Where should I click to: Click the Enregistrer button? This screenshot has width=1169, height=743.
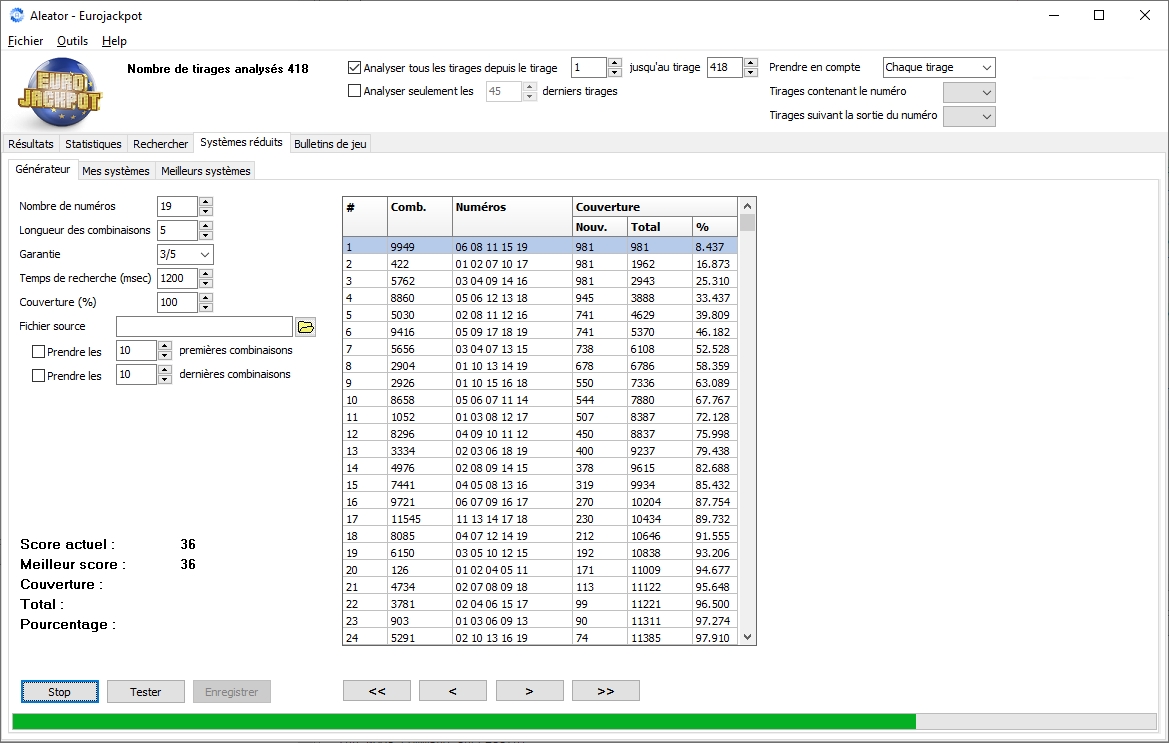[232, 692]
